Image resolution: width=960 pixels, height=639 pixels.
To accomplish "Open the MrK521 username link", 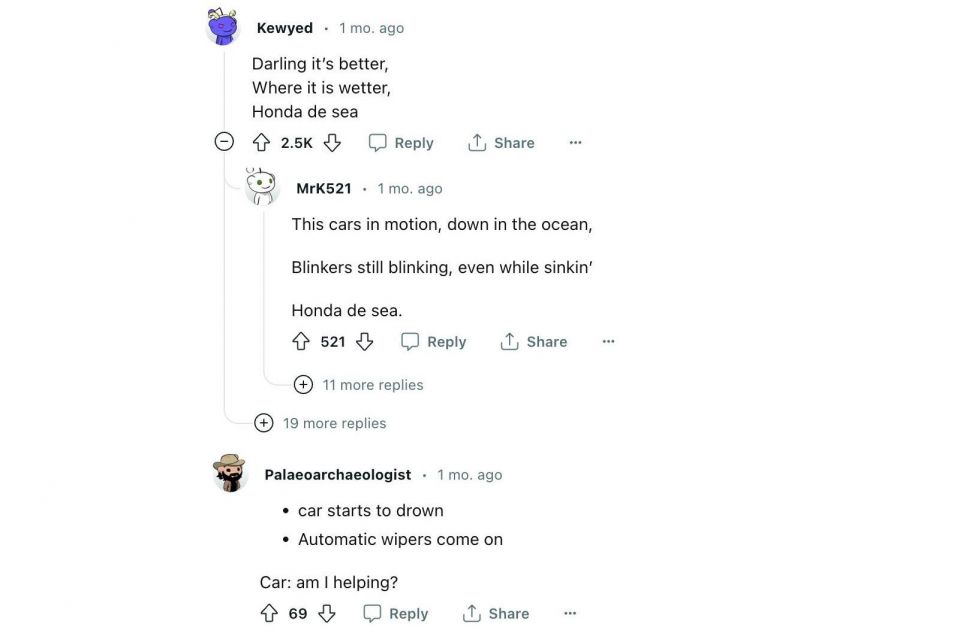I will 324,189.
